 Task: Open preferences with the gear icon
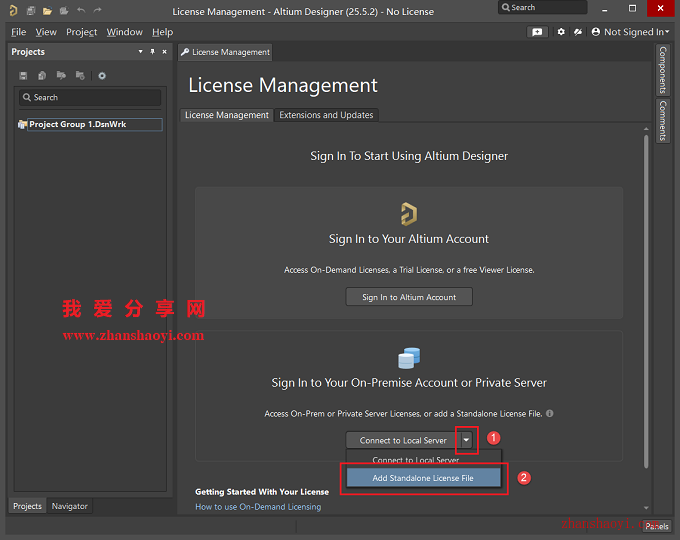(x=561, y=32)
